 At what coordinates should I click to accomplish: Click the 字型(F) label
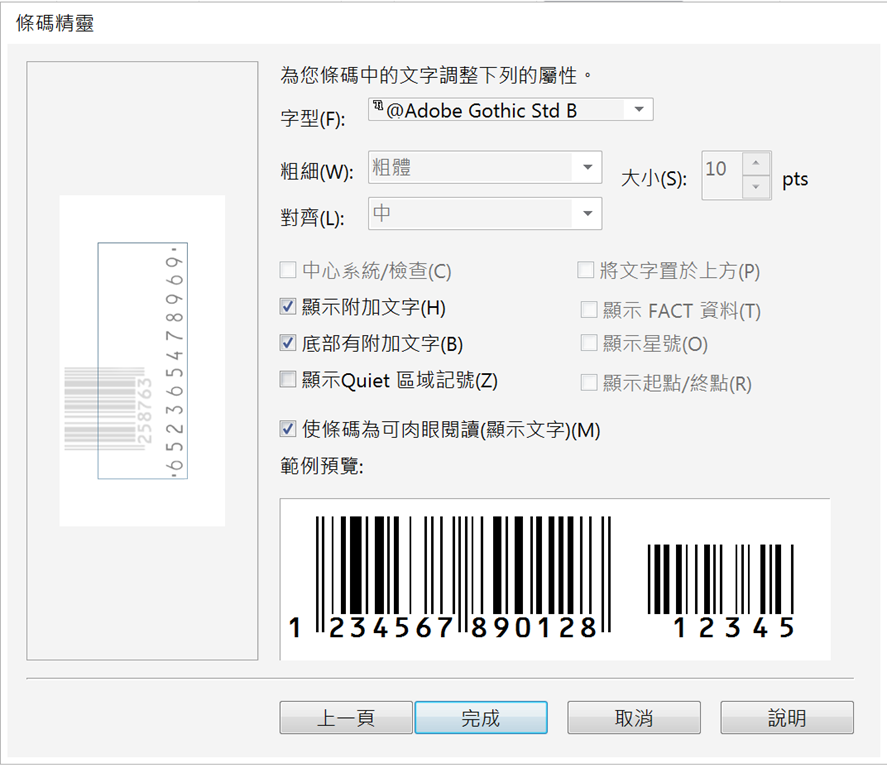(x=313, y=119)
